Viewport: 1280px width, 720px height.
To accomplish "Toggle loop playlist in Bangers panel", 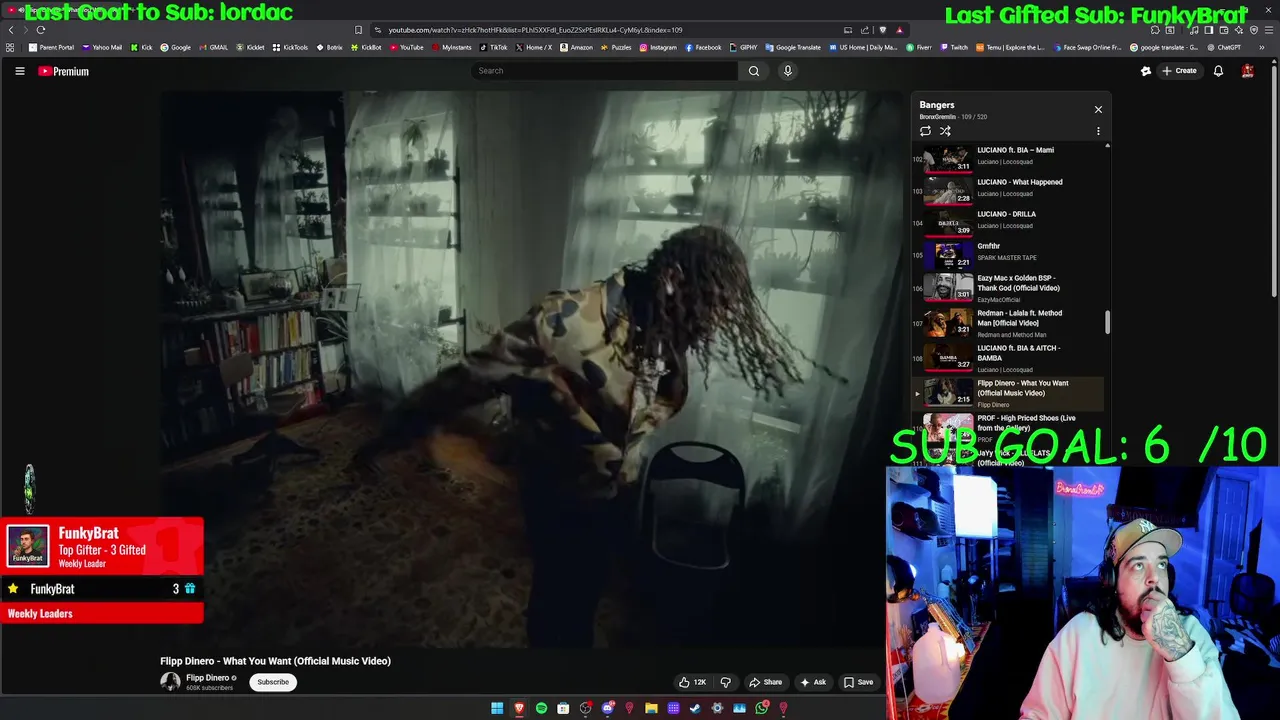I will coord(925,131).
